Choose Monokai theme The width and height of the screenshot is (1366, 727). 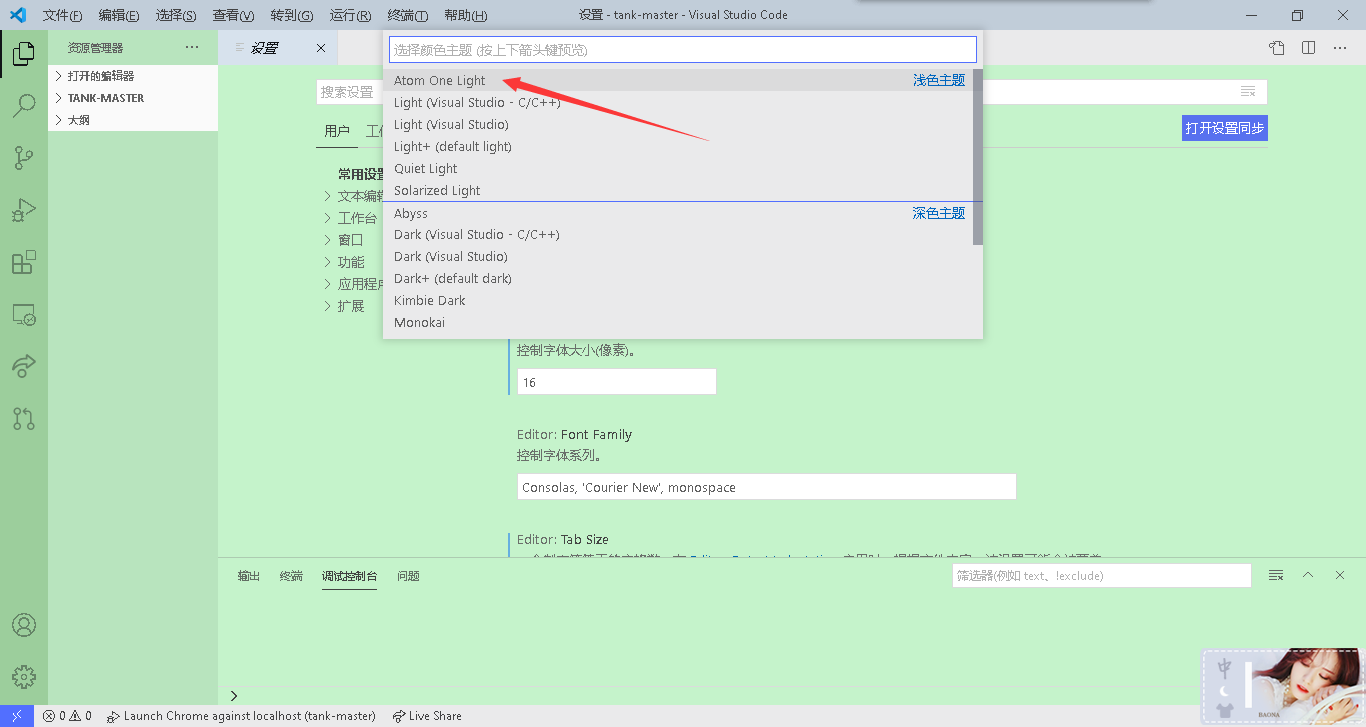pos(677,322)
